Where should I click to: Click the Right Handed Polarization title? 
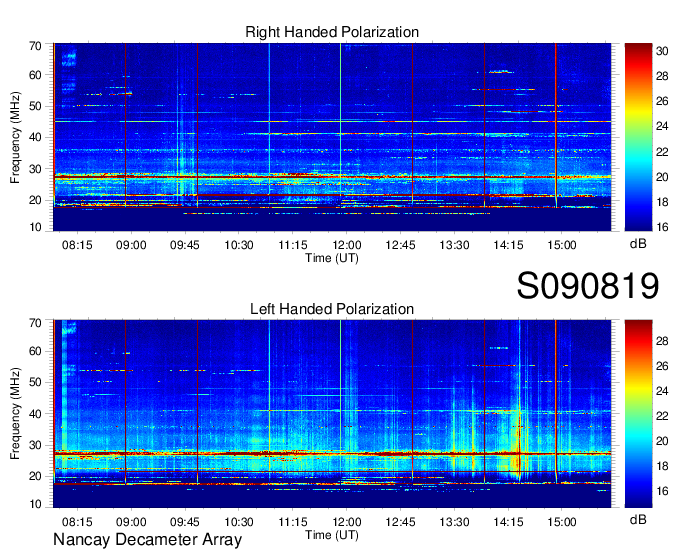[x=332, y=32]
